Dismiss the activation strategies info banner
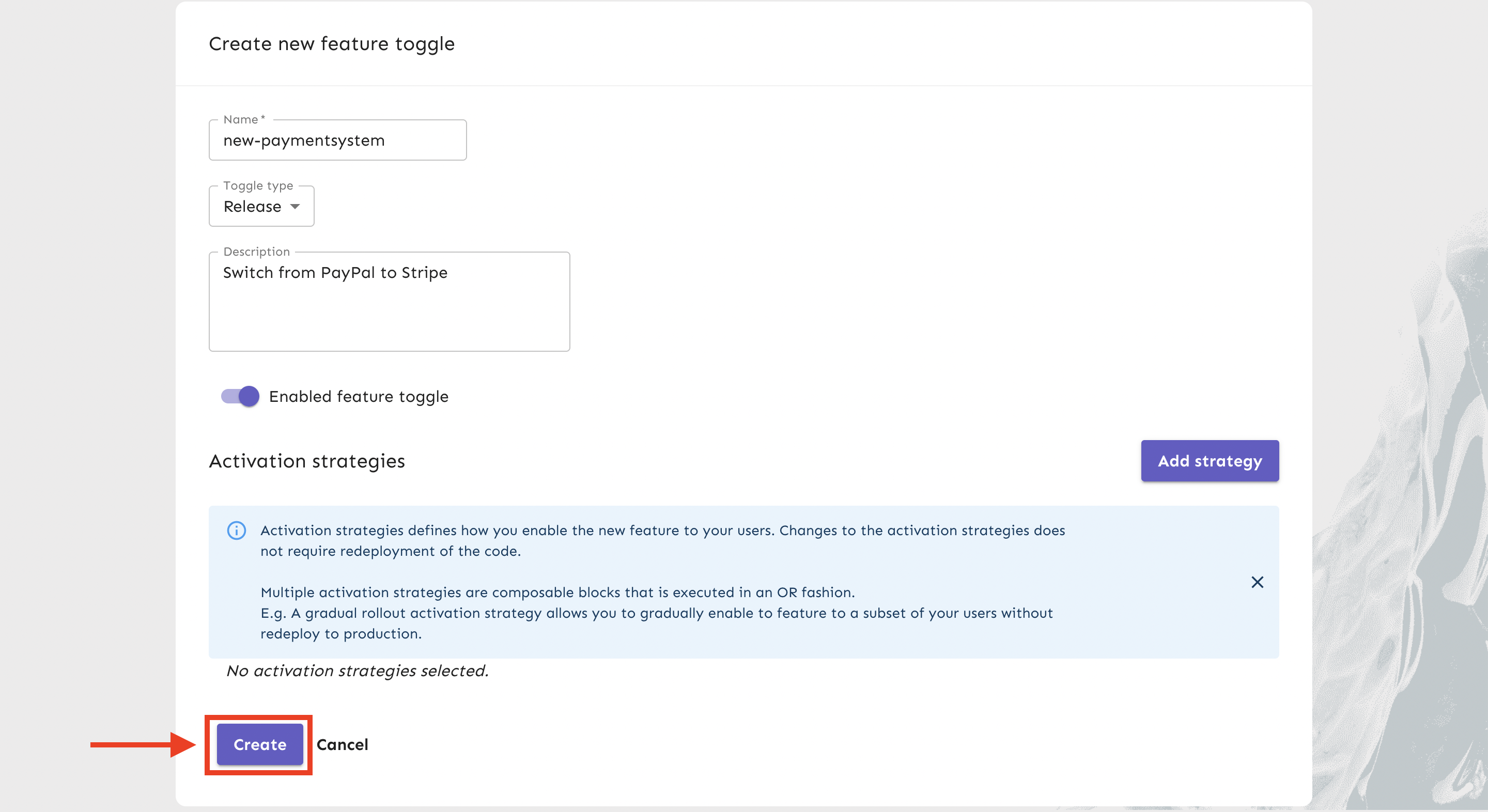1488x812 pixels. click(1257, 582)
